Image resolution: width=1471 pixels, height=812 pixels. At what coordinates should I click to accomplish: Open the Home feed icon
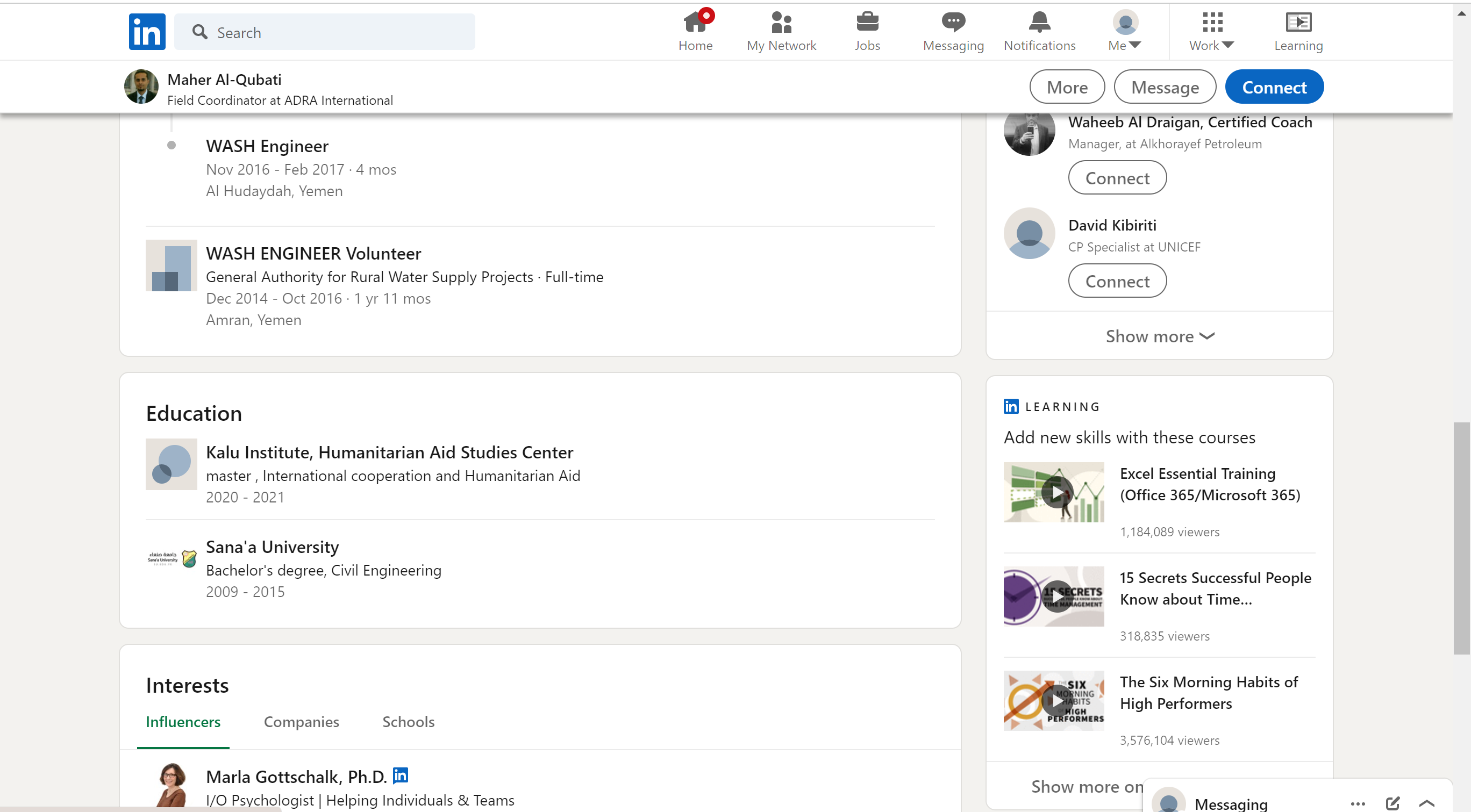click(695, 23)
